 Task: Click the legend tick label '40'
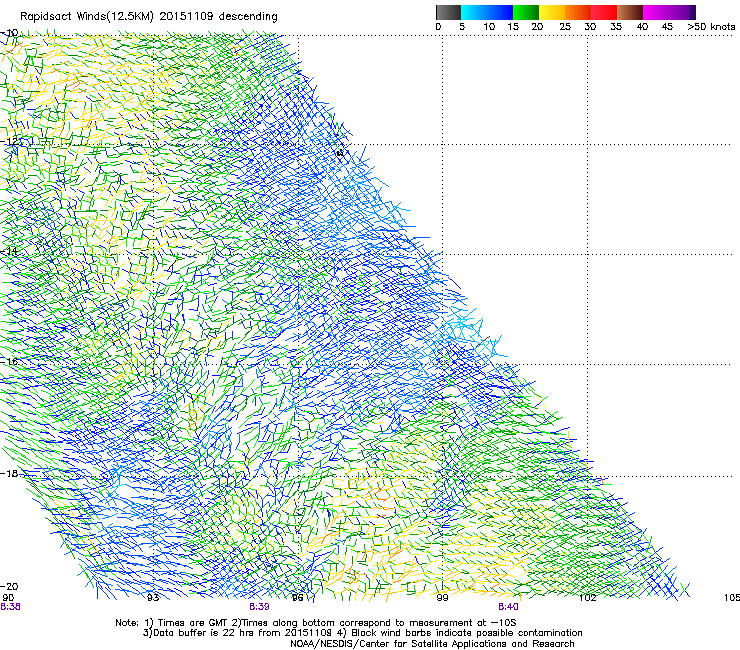[x=642, y=27]
